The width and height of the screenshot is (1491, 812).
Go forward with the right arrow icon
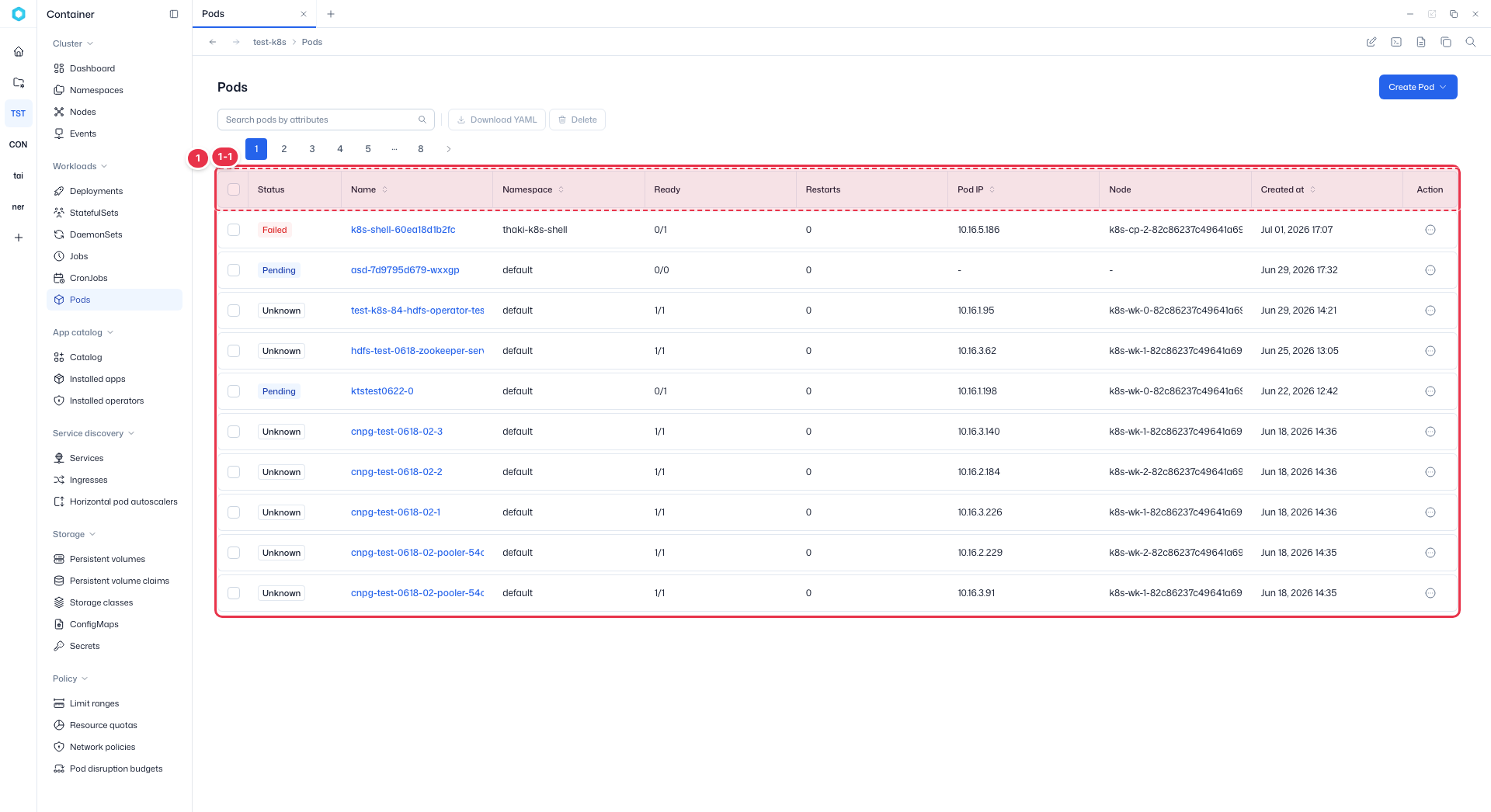point(236,42)
